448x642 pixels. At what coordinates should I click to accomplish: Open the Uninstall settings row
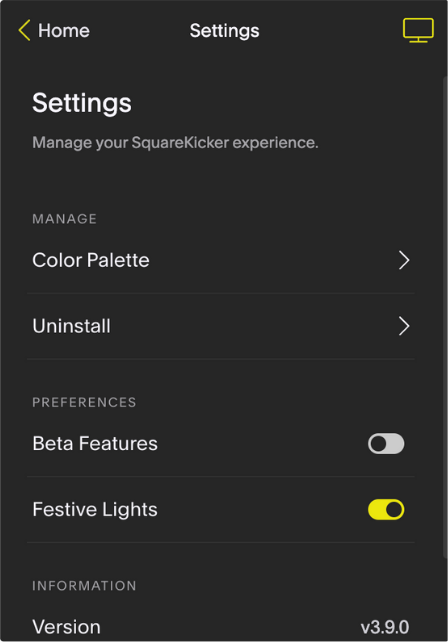pos(221,326)
